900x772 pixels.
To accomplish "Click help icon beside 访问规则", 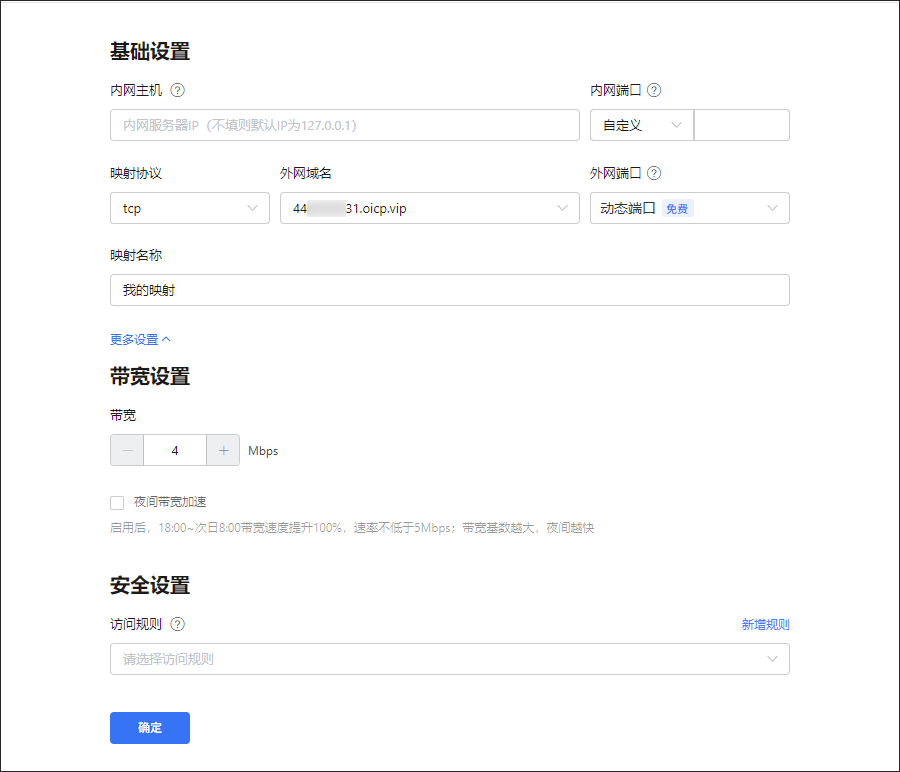I will click(178, 624).
